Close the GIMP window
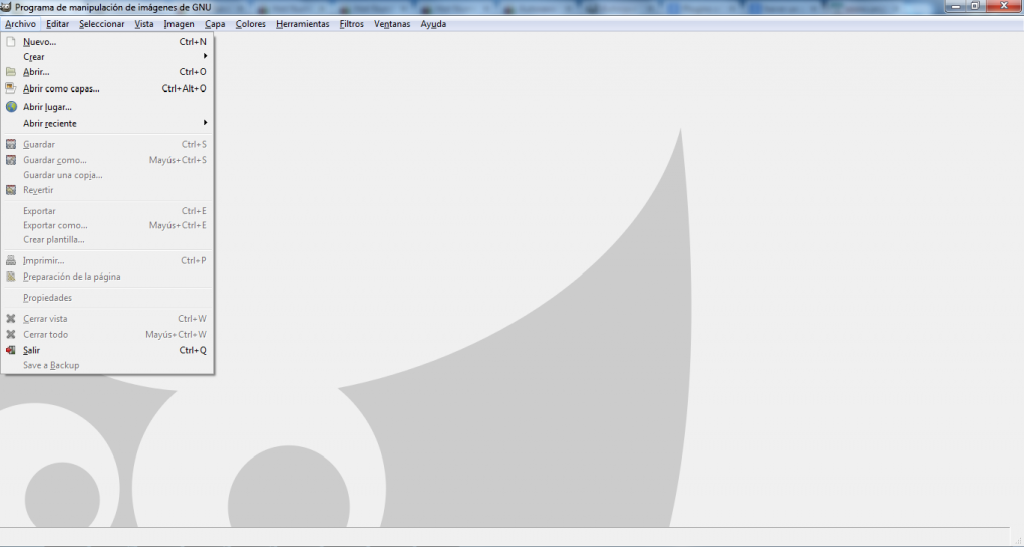Image resolution: width=1024 pixels, height=547 pixels. tap(1003, 6)
